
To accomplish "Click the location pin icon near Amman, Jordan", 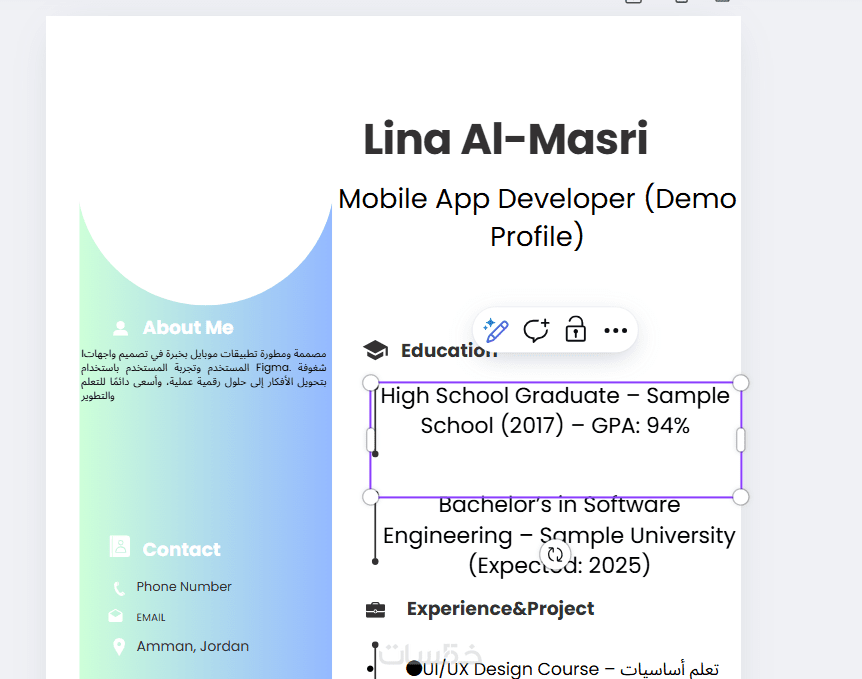I will (119, 647).
